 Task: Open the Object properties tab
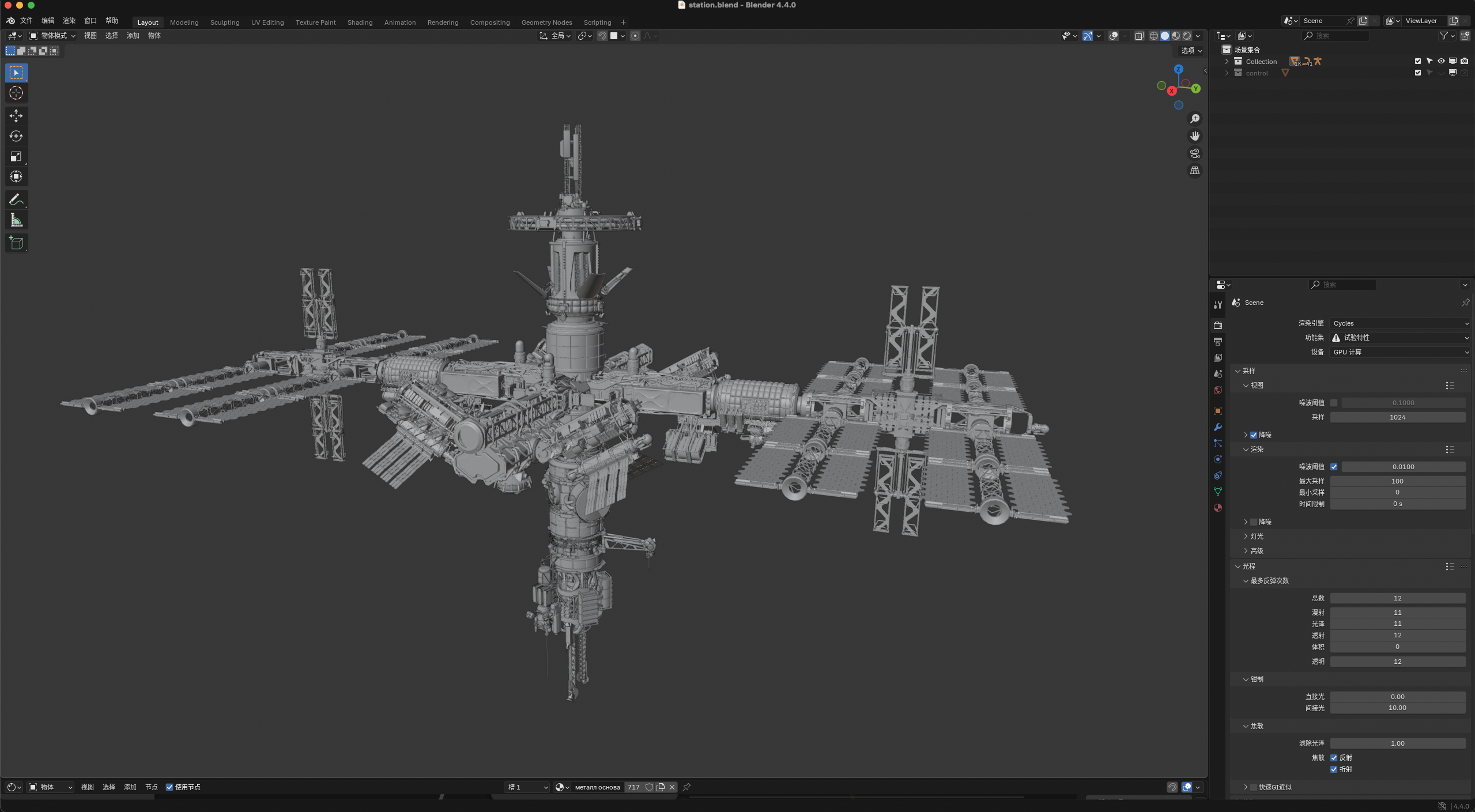pyautogui.click(x=1218, y=411)
